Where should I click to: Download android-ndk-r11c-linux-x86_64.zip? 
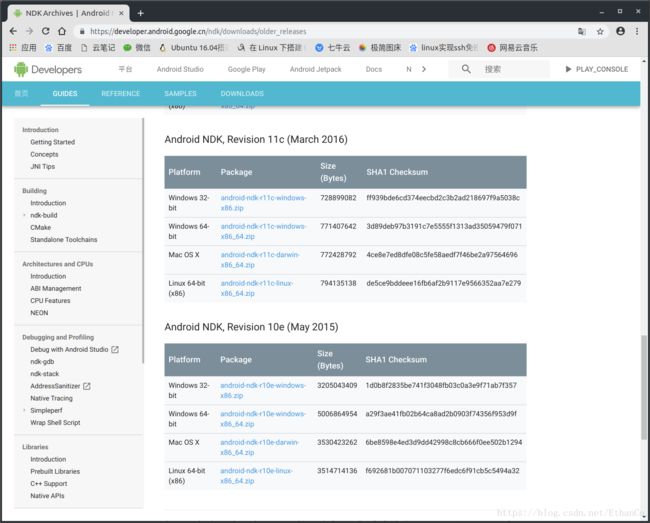click(257, 288)
